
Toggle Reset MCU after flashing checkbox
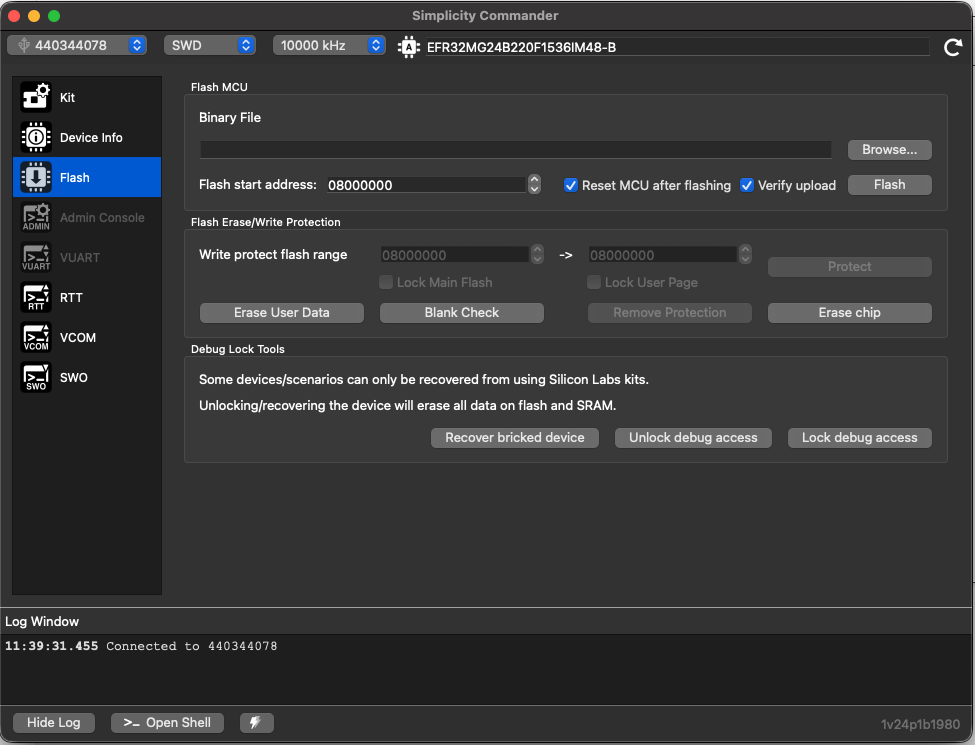[x=571, y=185]
